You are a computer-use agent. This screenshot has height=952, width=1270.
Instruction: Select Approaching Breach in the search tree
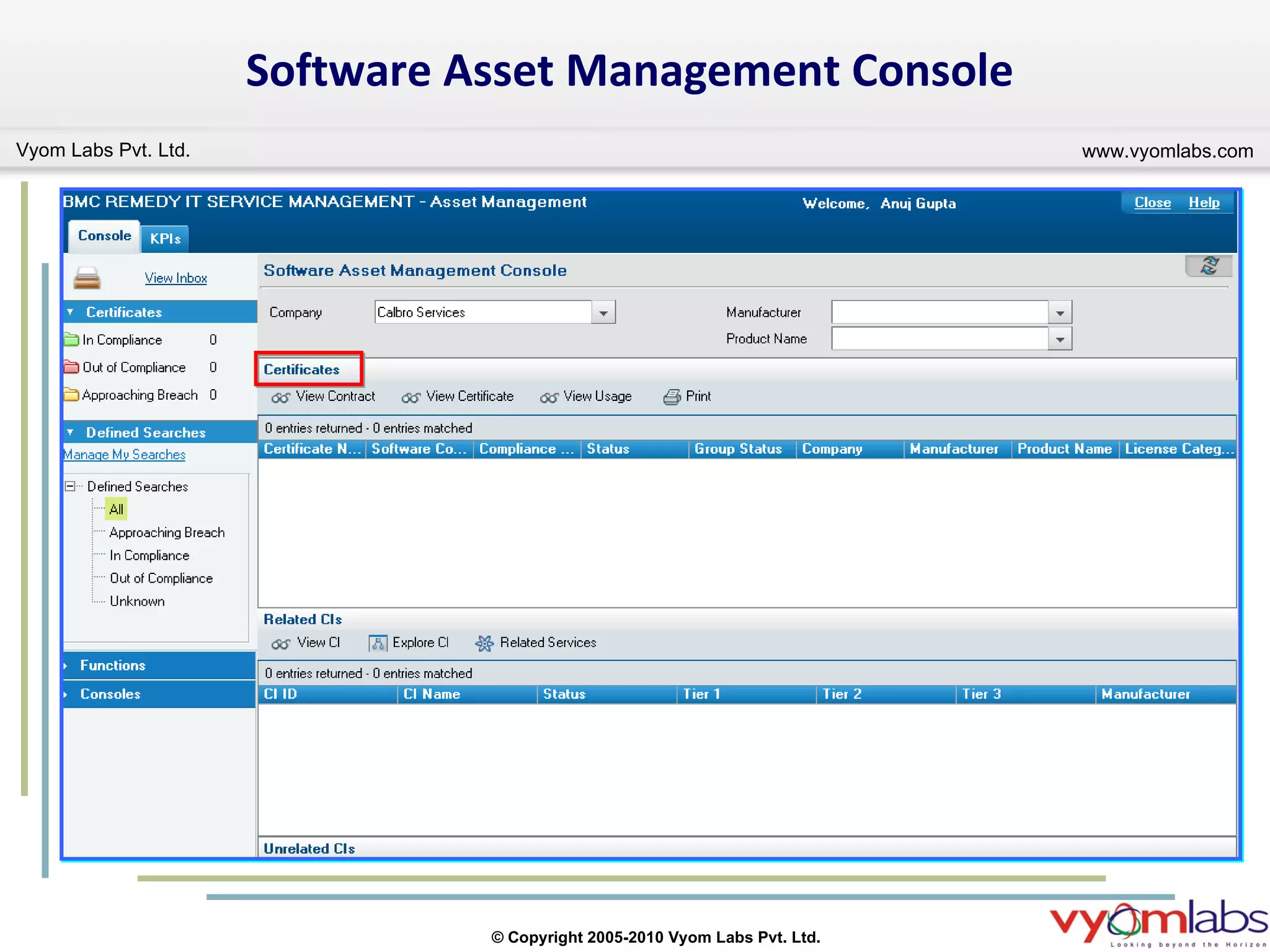point(167,532)
